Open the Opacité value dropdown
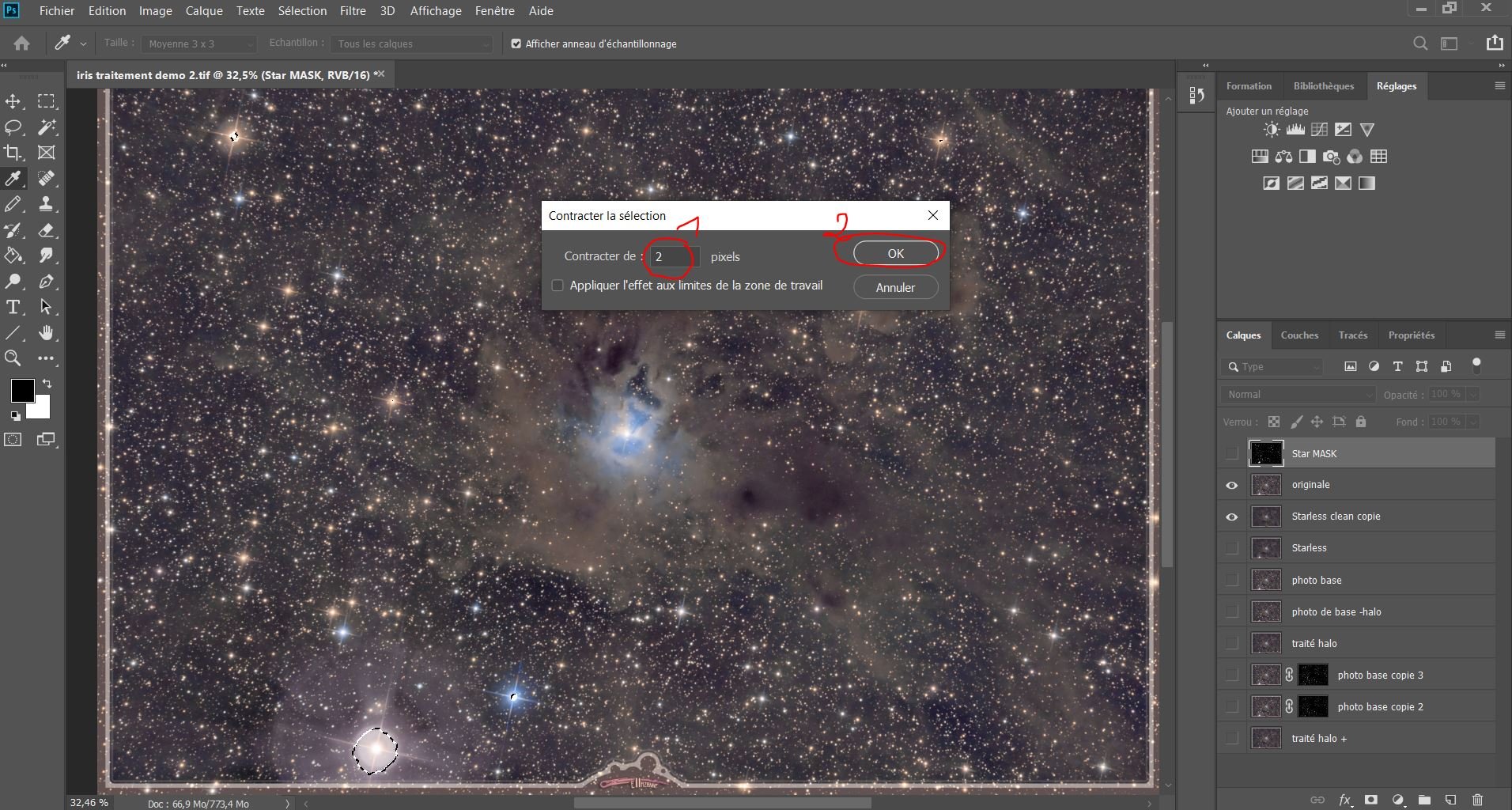 (1472, 394)
